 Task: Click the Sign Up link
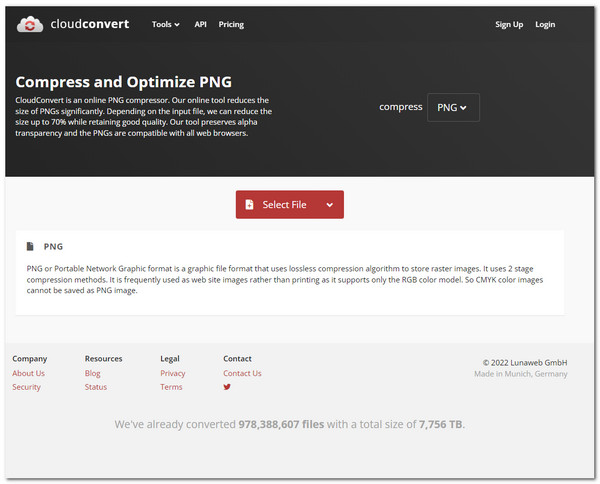(509, 24)
